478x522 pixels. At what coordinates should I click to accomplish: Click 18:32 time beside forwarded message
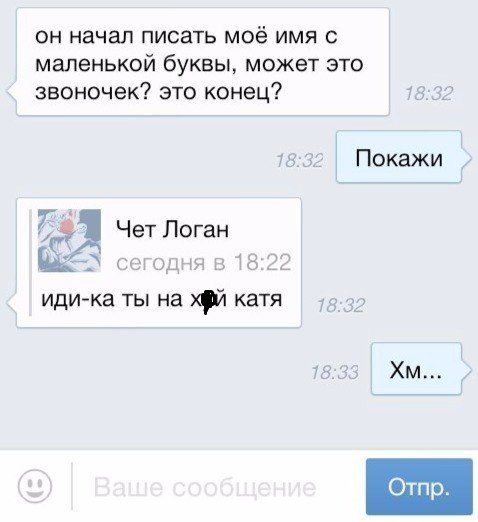(x=341, y=306)
